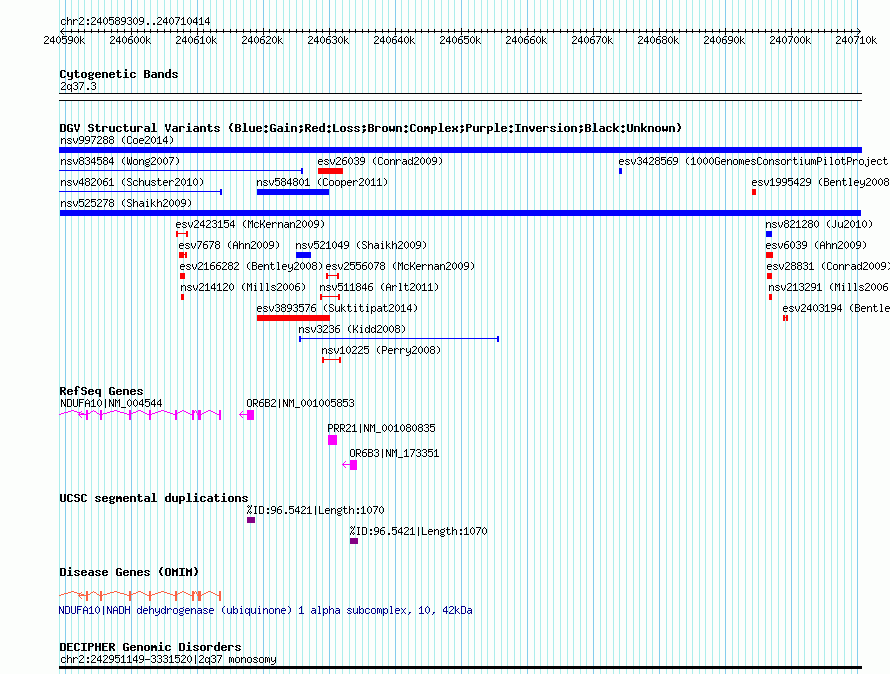Screen dimensions: 890x674
Task: Select the nsv10225 red loss glyph
Action: [331, 360]
